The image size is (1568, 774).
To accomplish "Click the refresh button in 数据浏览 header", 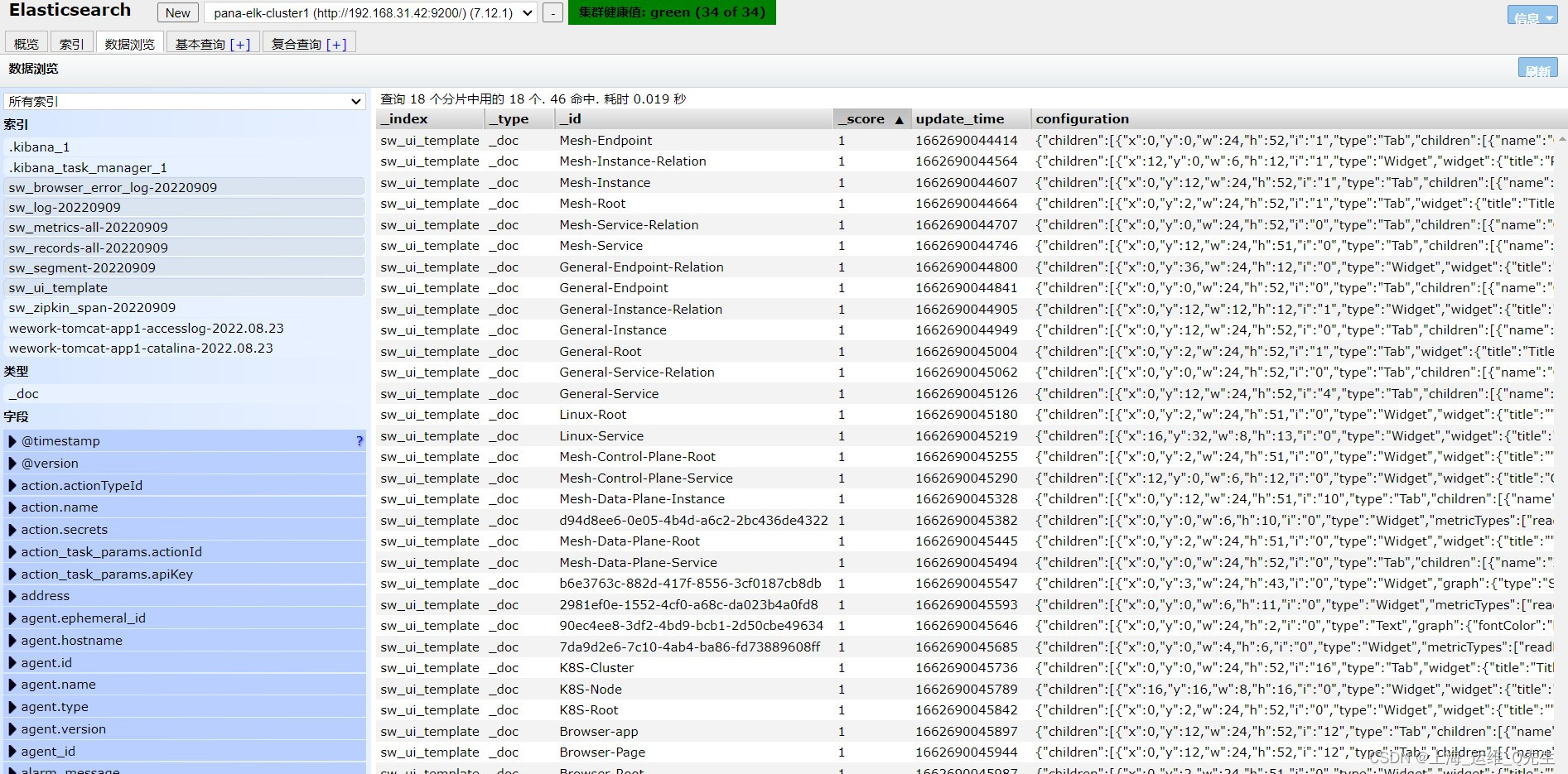I will point(1537,69).
